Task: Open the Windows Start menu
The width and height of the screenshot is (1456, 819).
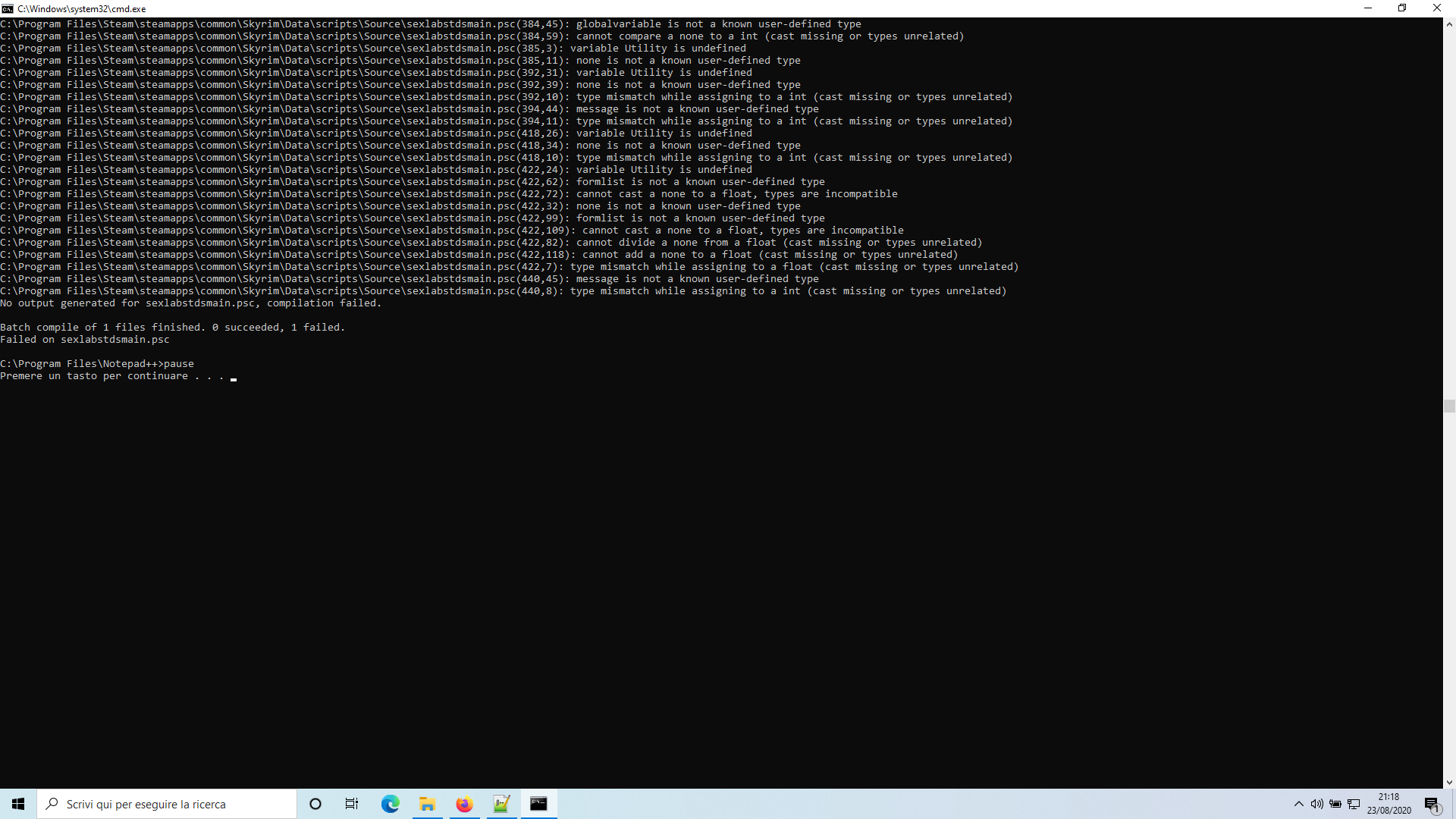Action: 18,804
